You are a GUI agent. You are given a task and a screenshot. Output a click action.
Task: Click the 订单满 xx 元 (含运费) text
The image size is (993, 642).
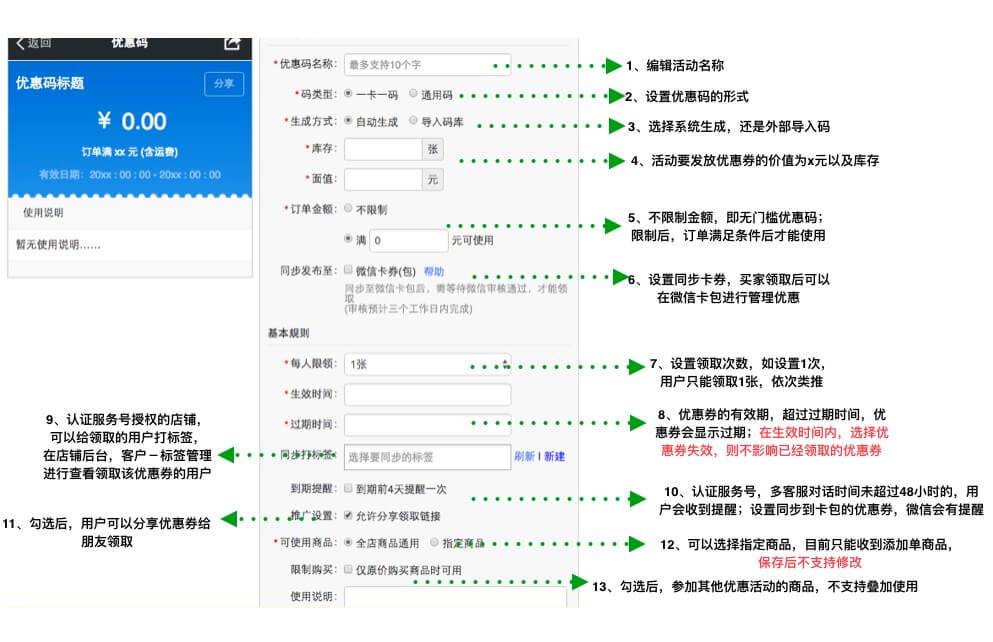tap(129, 152)
